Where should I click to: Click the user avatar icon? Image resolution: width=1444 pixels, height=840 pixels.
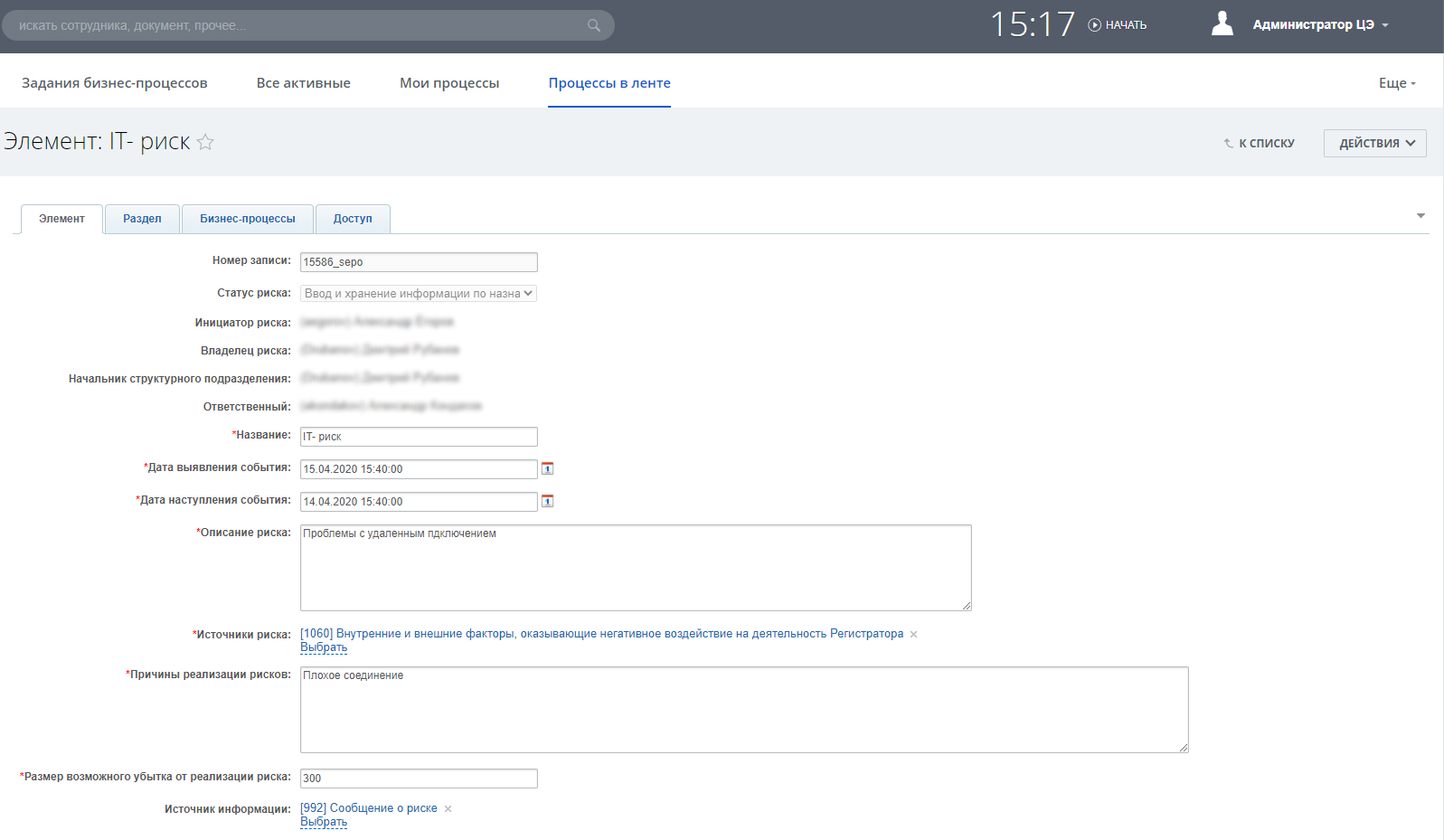click(1222, 24)
